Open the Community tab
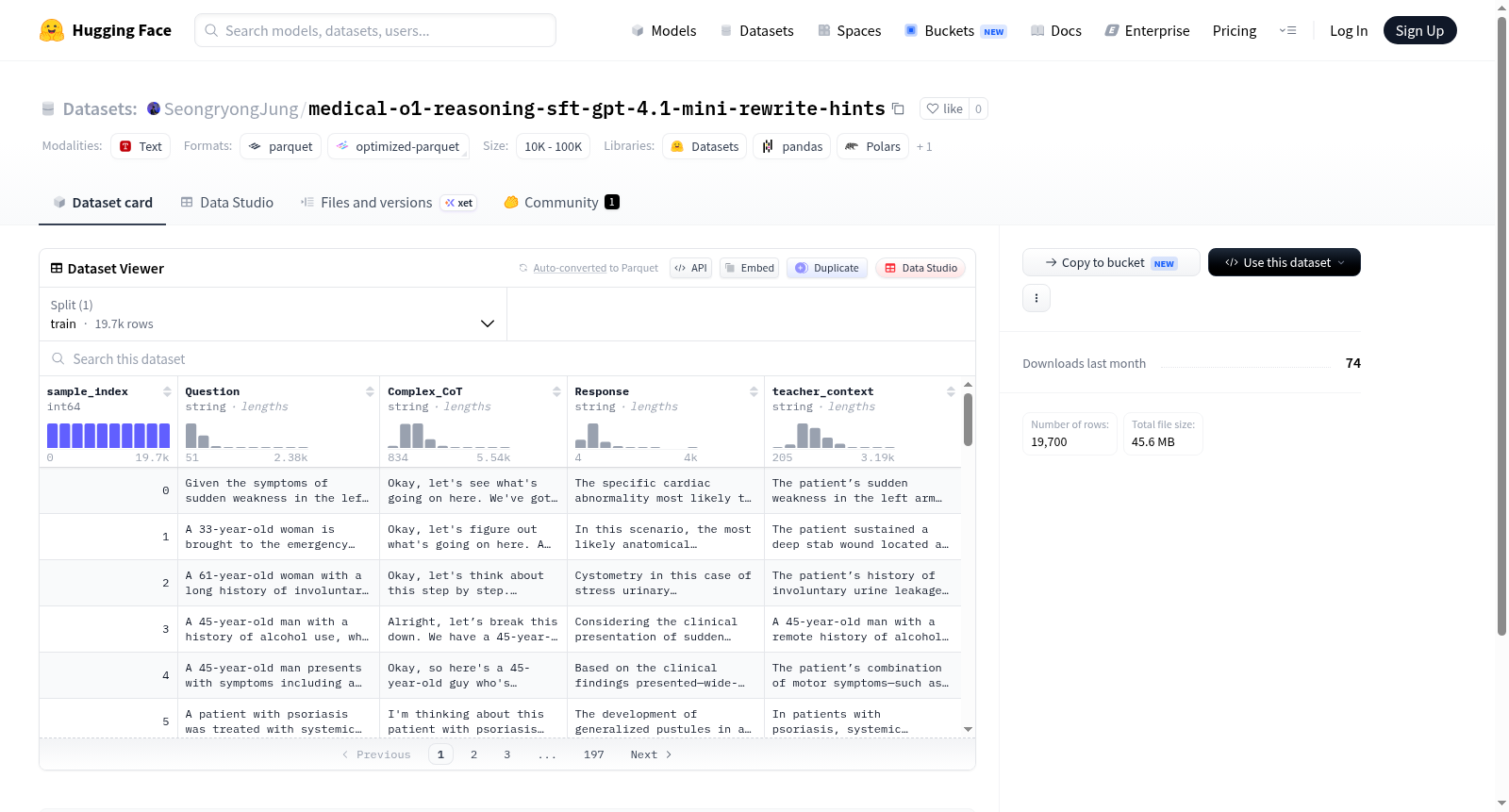 point(561,203)
